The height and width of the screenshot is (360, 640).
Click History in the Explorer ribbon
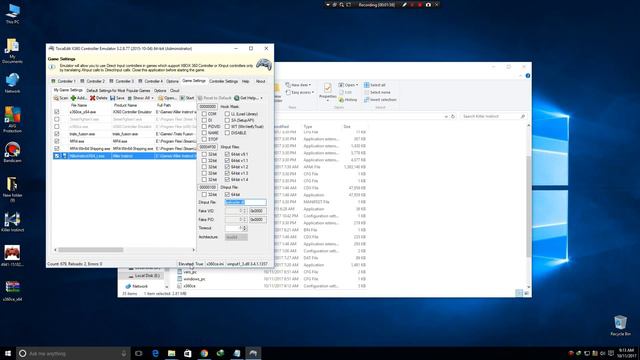click(348, 100)
